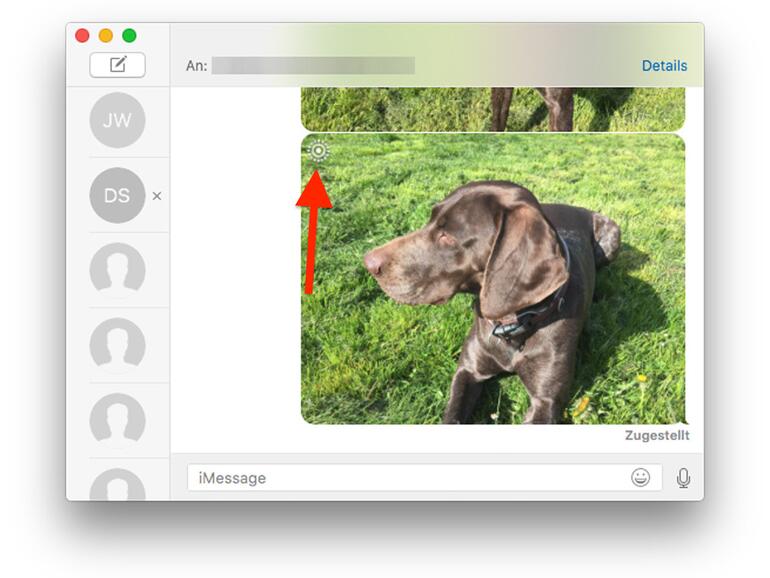The image size is (770, 578).
Task: Open the second unnamed contact below DS
Action: tap(117, 344)
